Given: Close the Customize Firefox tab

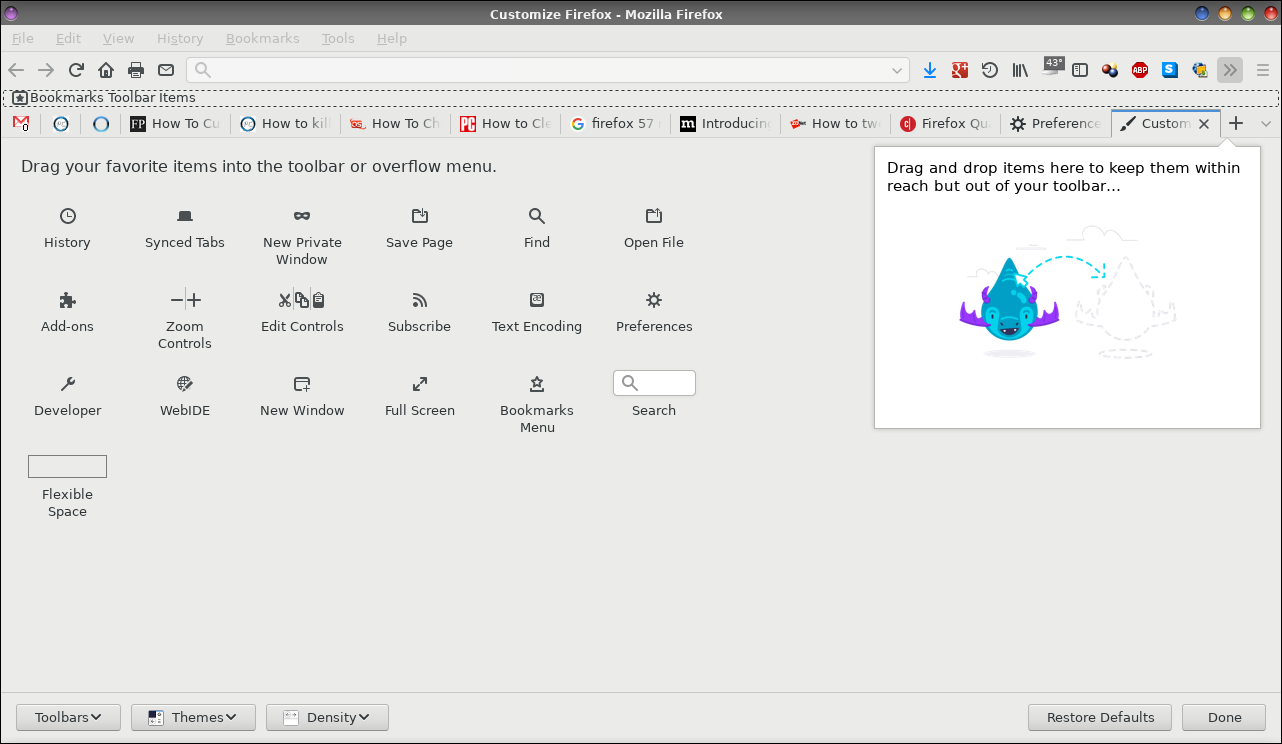Looking at the screenshot, I should (x=1204, y=124).
